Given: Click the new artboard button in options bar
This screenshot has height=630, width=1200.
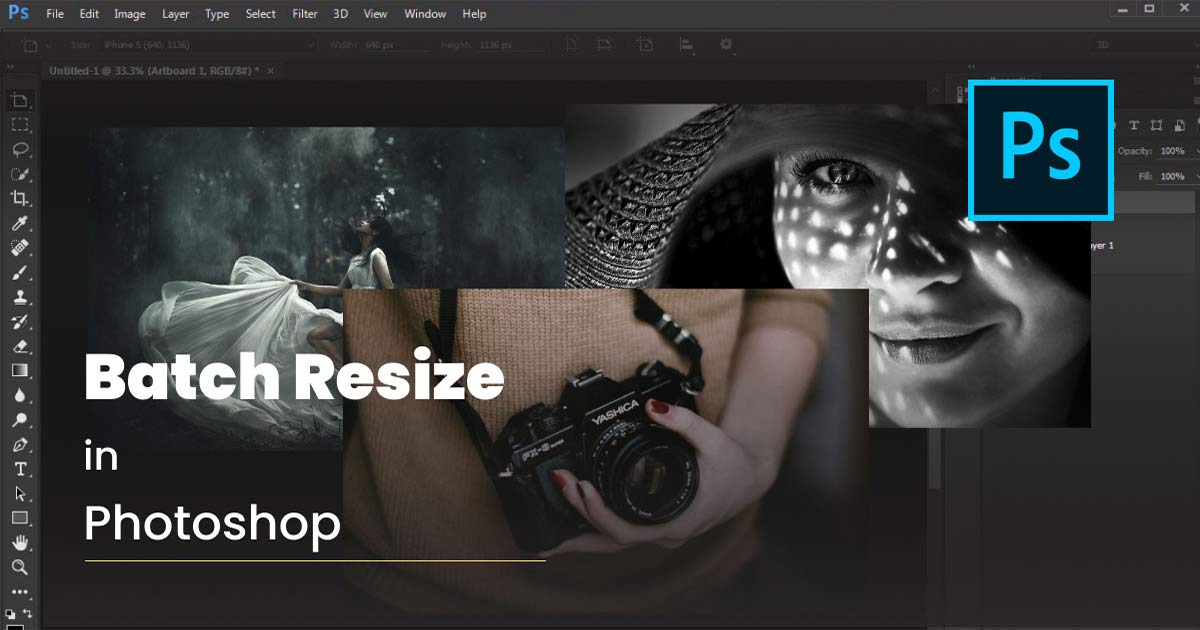Looking at the screenshot, I should [646, 45].
